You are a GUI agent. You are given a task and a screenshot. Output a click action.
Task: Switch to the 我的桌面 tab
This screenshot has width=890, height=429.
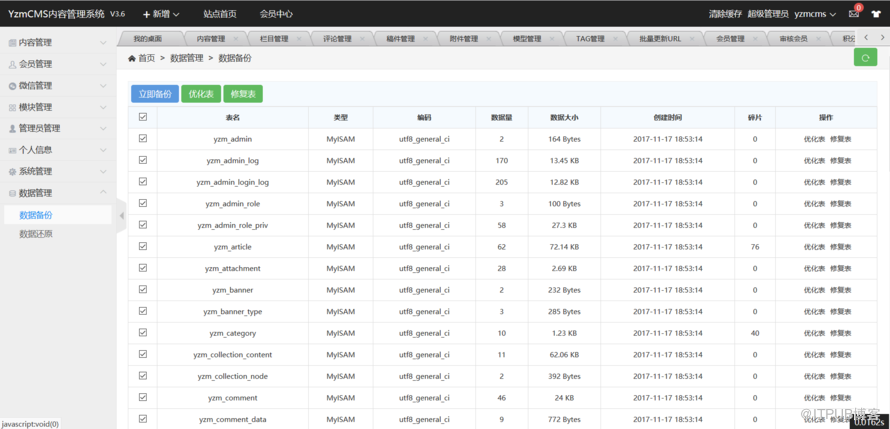tap(148, 39)
